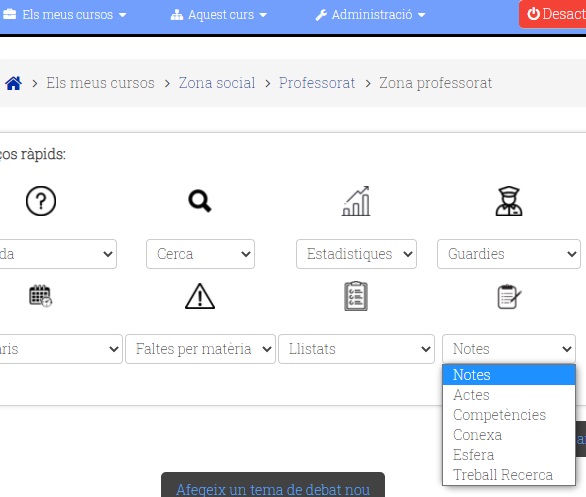Click the question mark help icon
Screen dimensions: 586x497
pyautogui.click(x=41, y=201)
